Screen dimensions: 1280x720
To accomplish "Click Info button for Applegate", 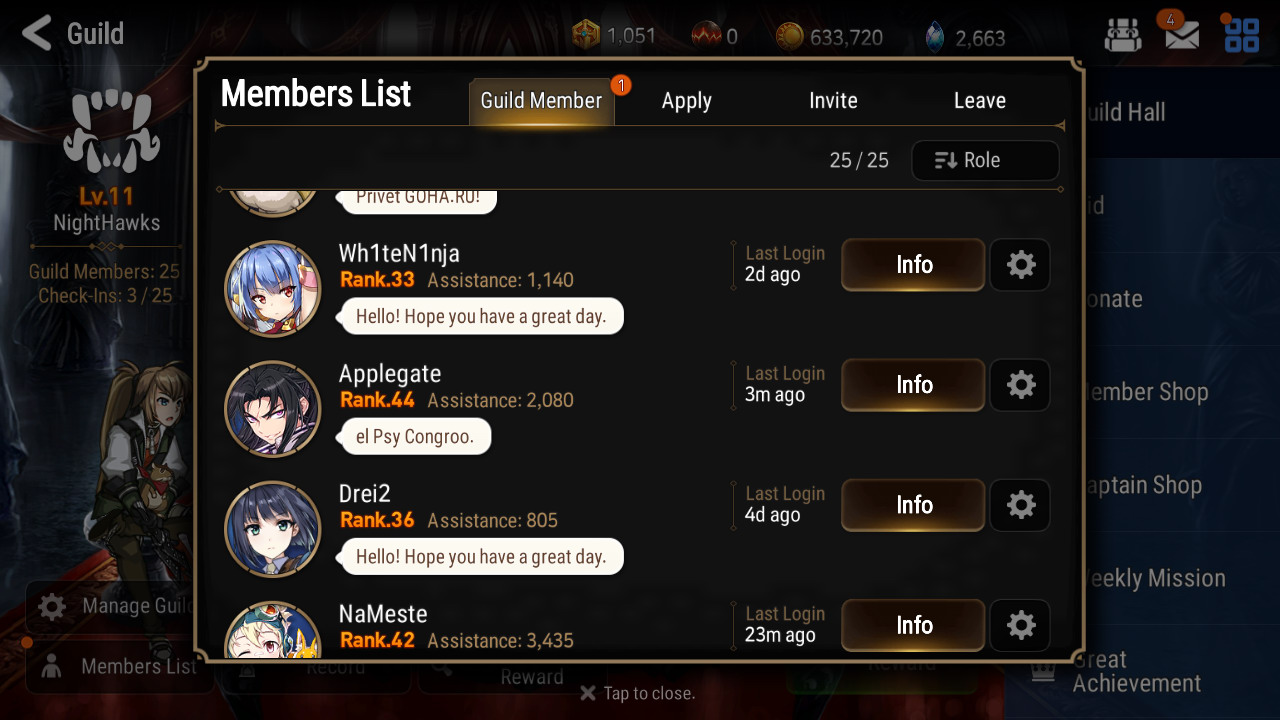I will coord(913,385).
